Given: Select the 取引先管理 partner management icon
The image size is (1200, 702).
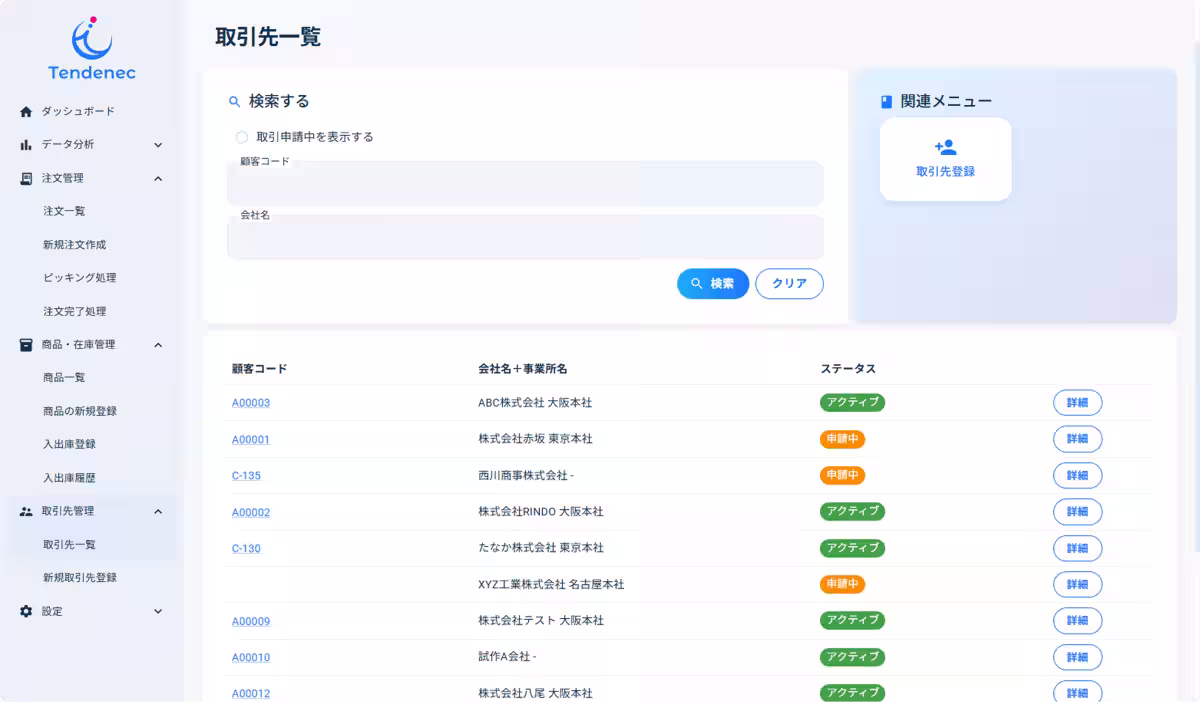Looking at the screenshot, I should coord(27,511).
